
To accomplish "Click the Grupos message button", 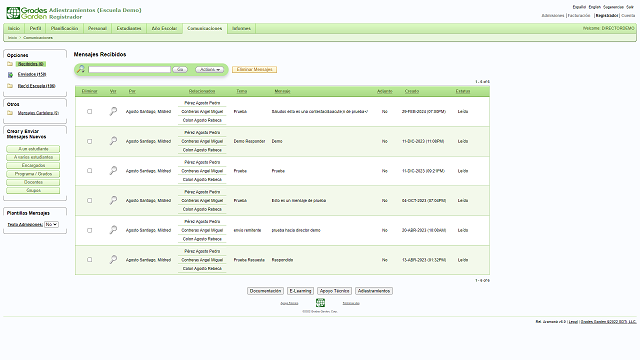I will click(x=33, y=191).
